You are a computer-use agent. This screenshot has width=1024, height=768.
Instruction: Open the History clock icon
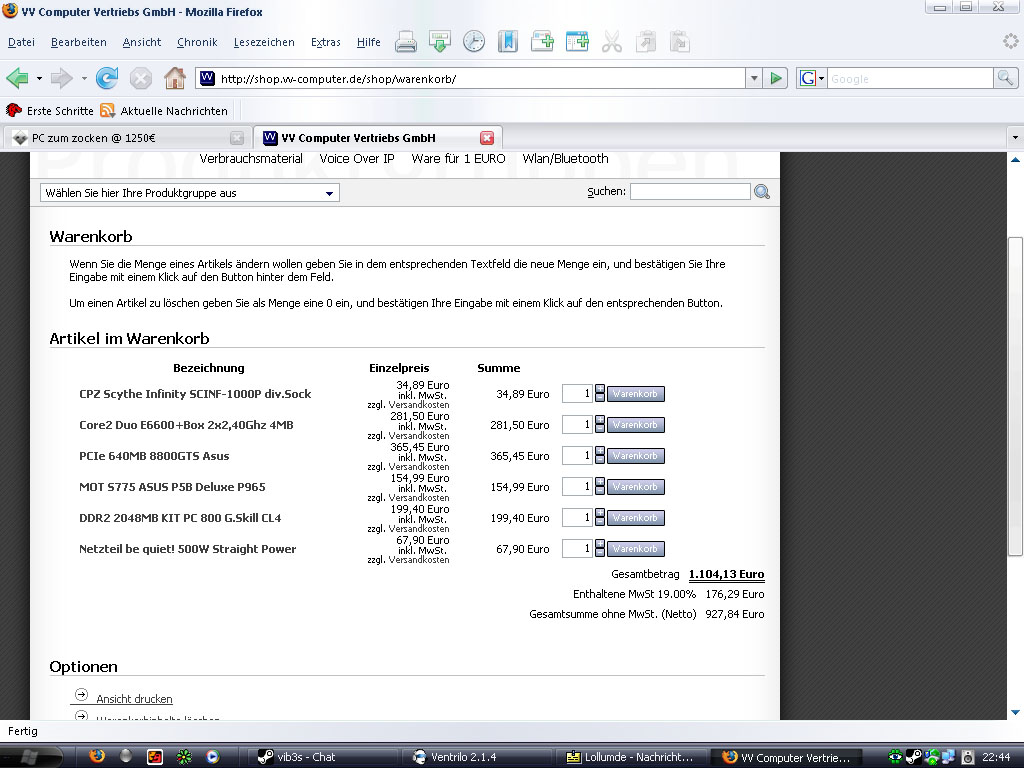pyautogui.click(x=473, y=42)
